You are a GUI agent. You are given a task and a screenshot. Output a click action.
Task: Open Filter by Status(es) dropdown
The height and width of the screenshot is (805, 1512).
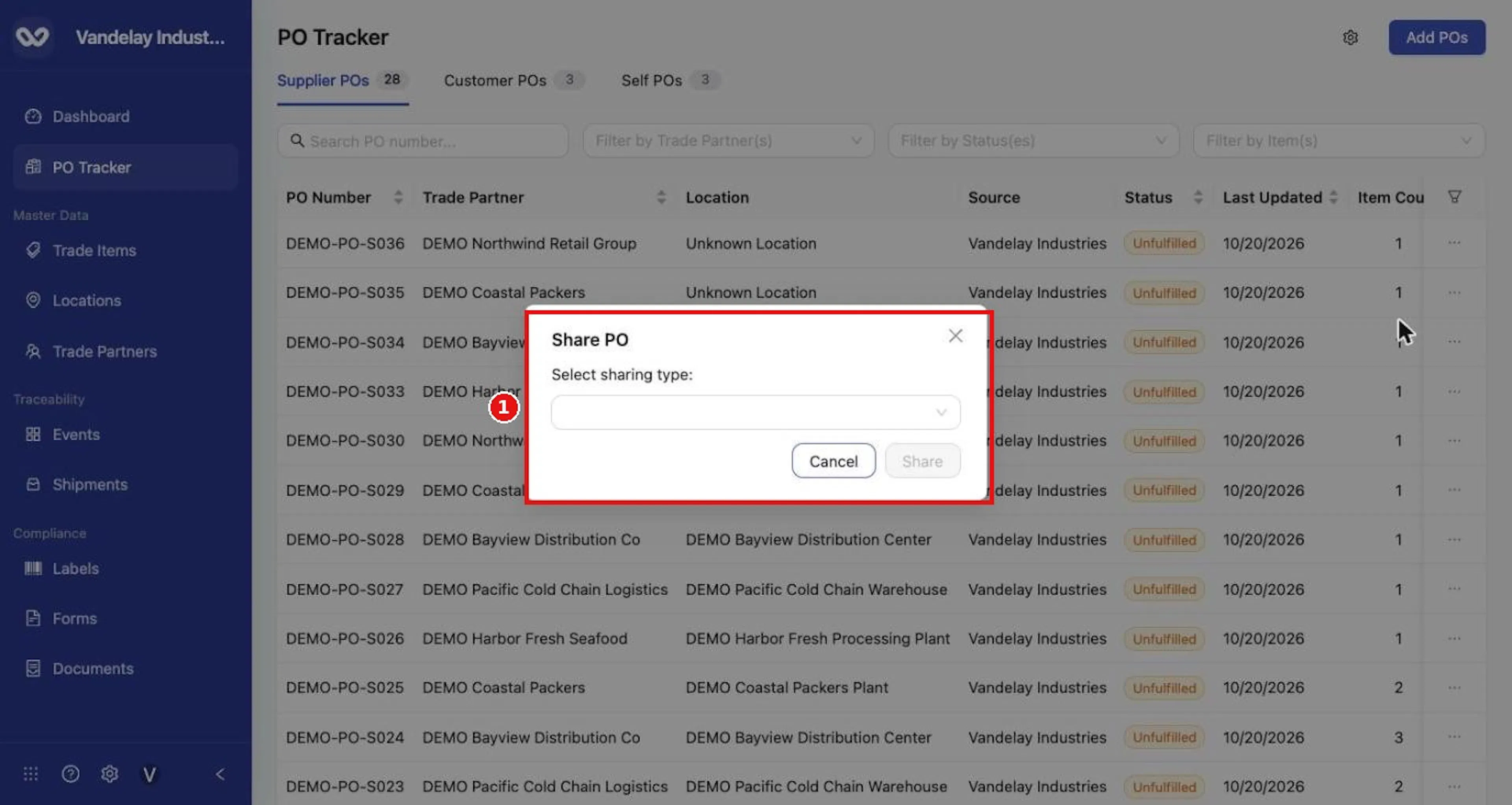pyautogui.click(x=1033, y=141)
